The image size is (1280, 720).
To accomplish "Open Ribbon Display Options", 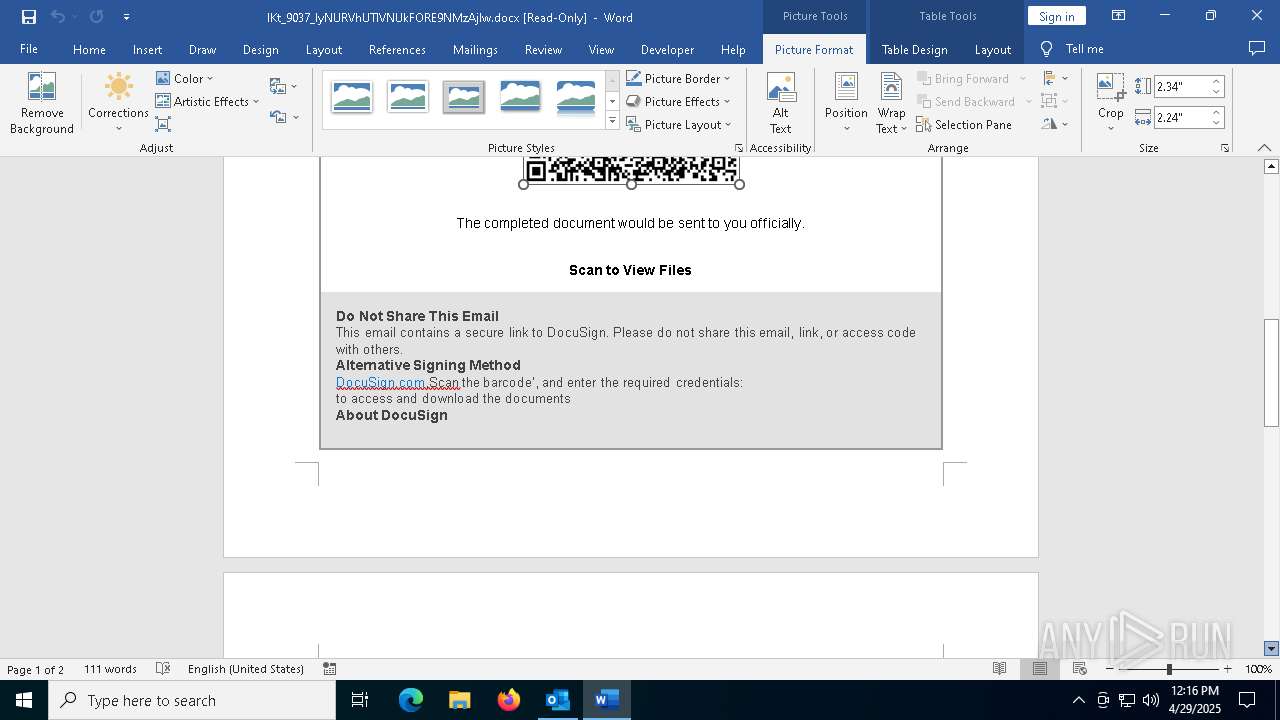I will tap(1118, 16).
